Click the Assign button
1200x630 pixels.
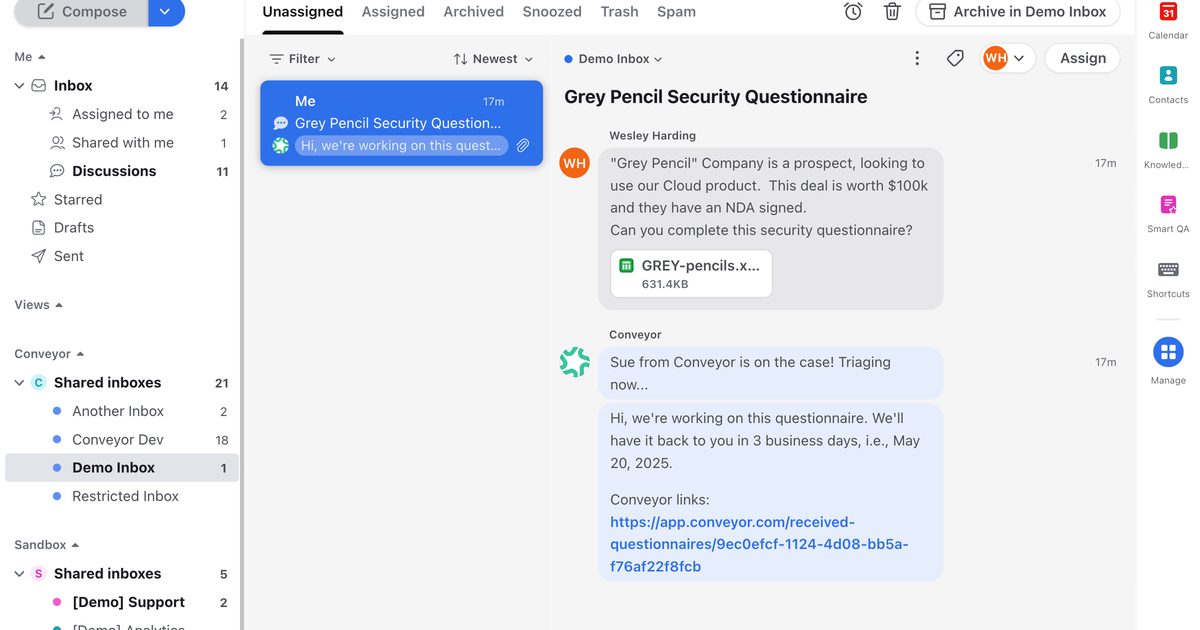1082,58
